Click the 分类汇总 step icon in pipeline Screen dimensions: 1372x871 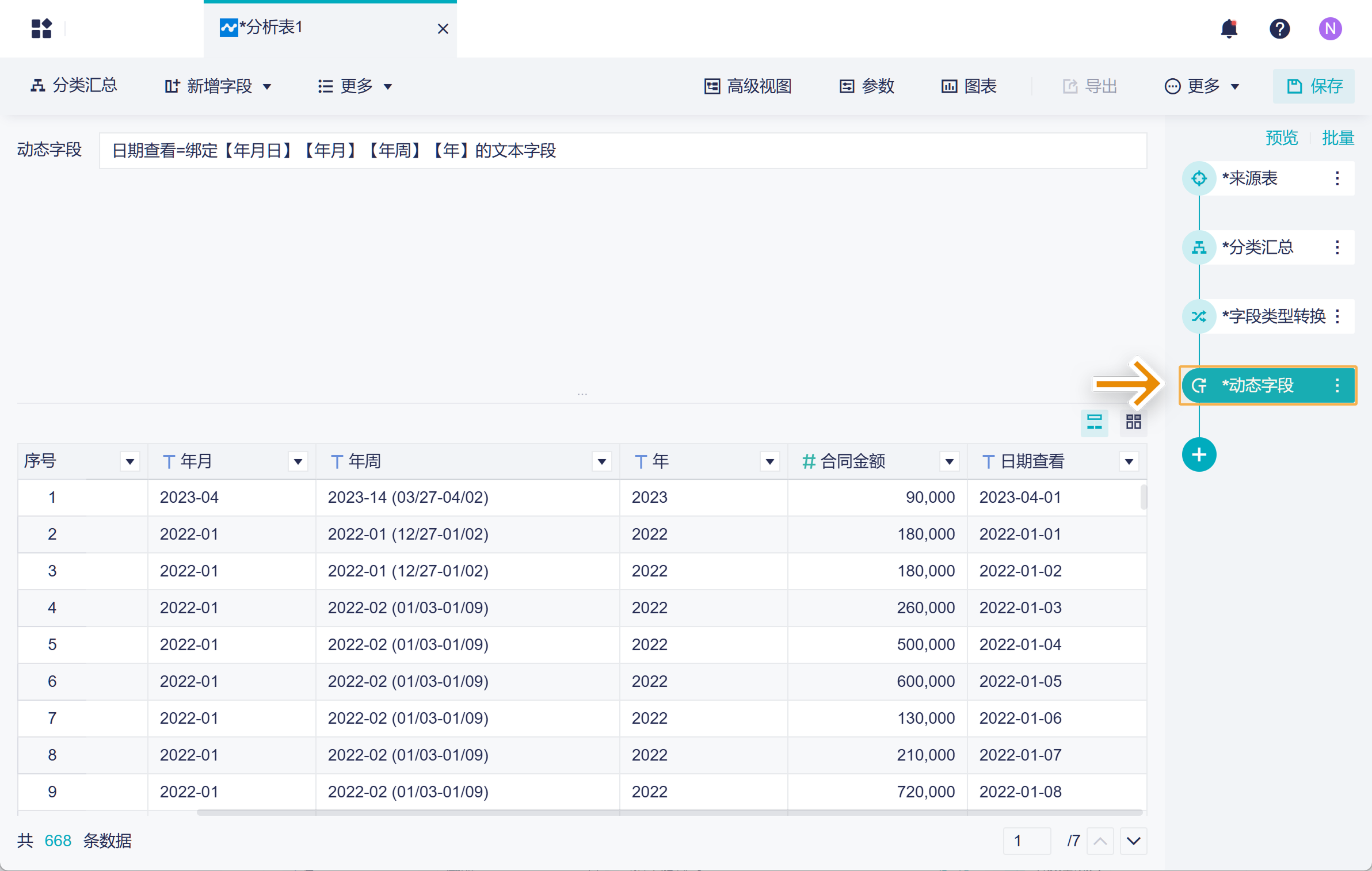pos(1199,247)
